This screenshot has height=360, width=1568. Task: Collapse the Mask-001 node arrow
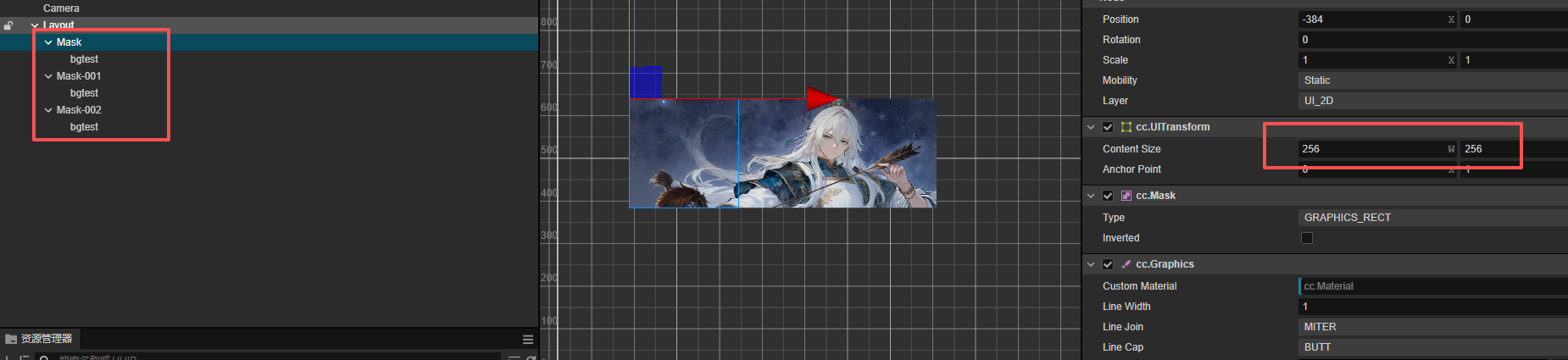click(x=48, y=76)
